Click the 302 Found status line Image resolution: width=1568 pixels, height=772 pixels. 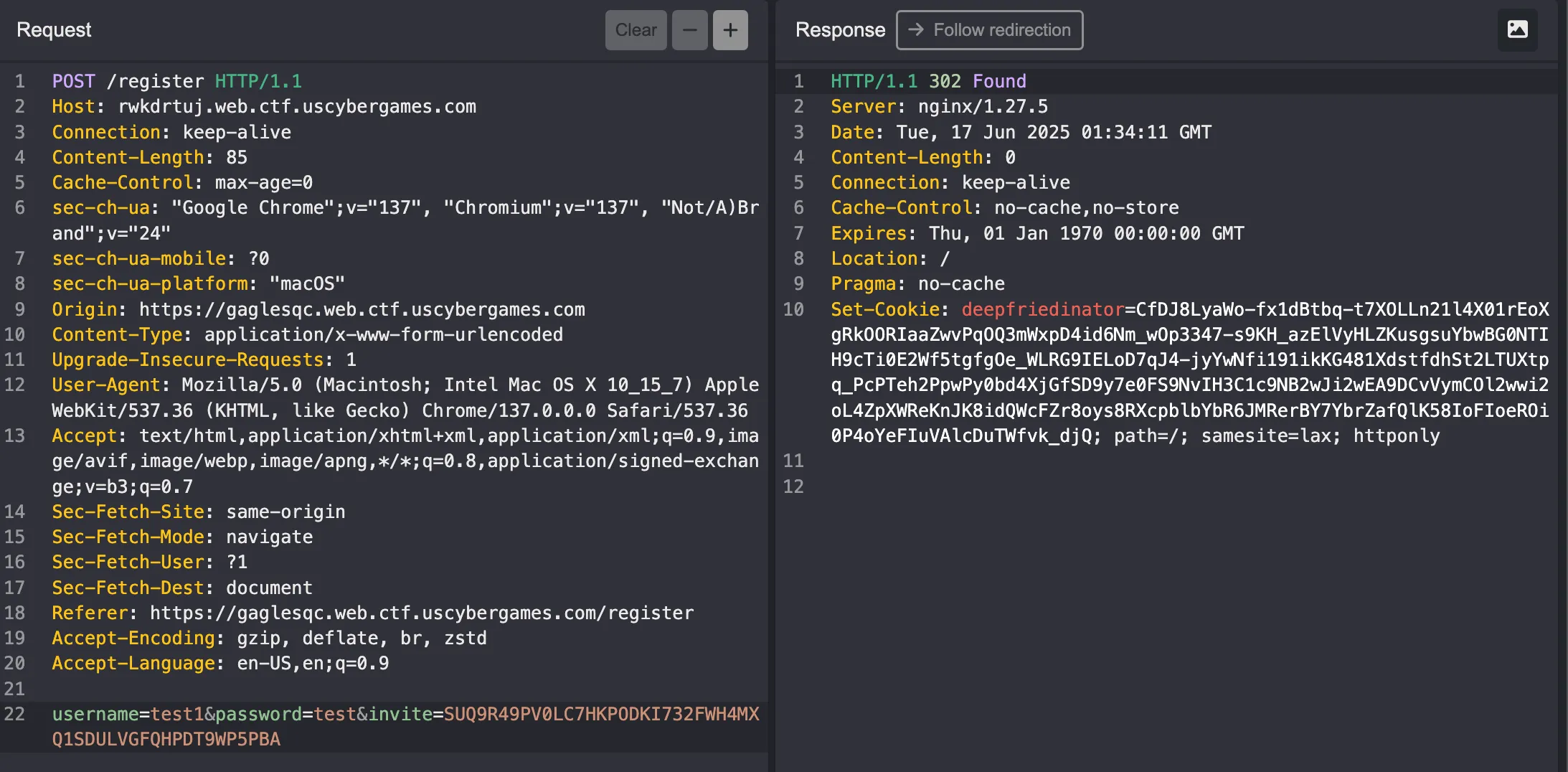pos(977,81)
